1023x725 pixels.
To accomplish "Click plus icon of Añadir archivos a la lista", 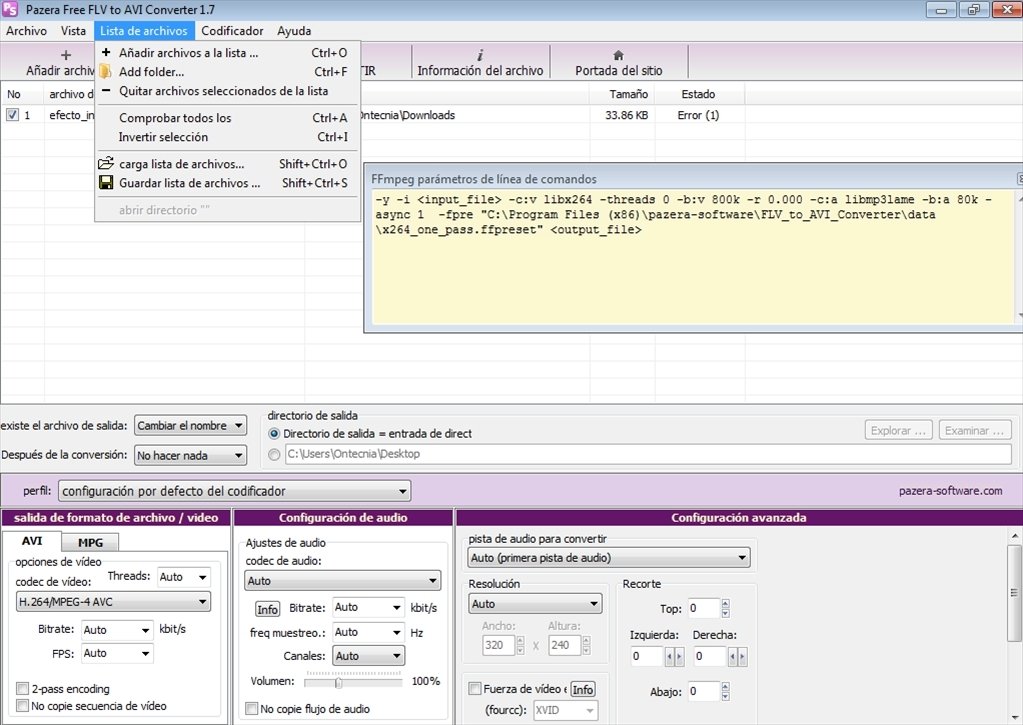I will point(106,52).
